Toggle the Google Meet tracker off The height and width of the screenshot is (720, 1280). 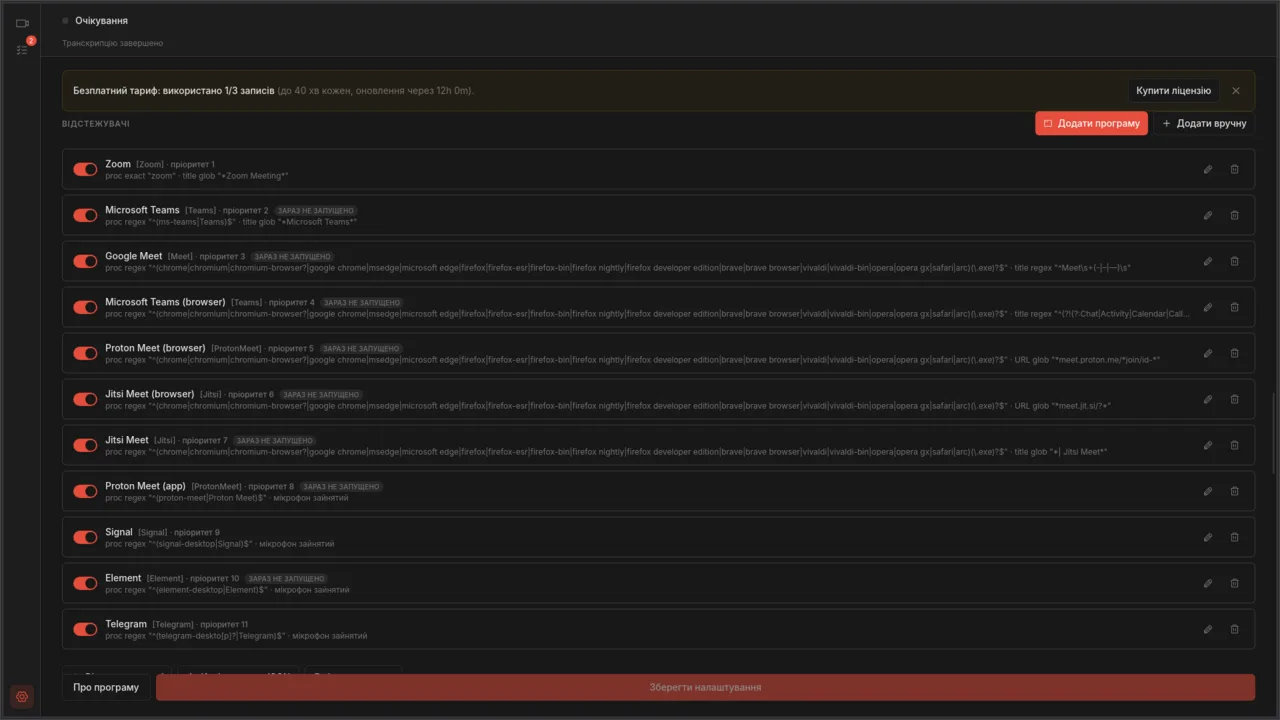point(85,261)
